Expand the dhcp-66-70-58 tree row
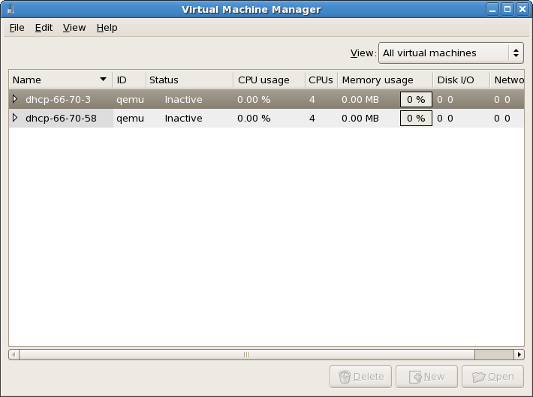This screenshot has height=397, width=533. (15, 118)
